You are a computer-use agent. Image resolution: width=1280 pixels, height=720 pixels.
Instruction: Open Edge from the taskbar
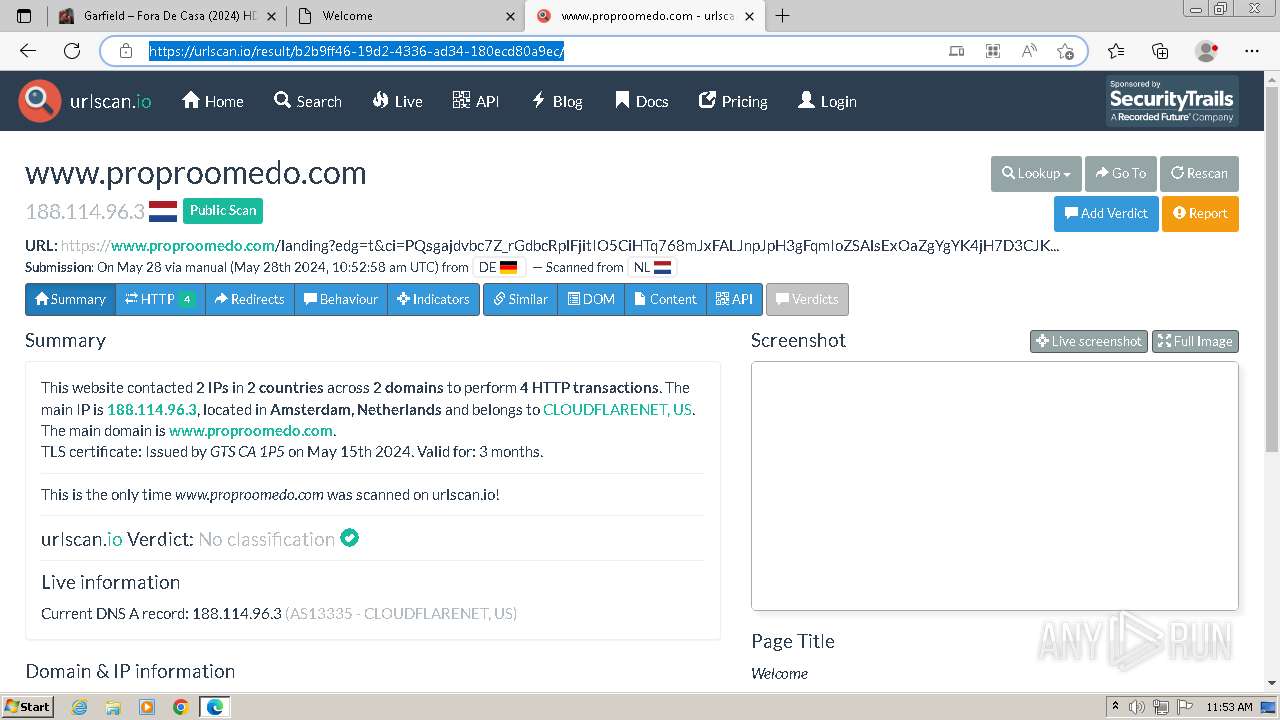(215, 707)
